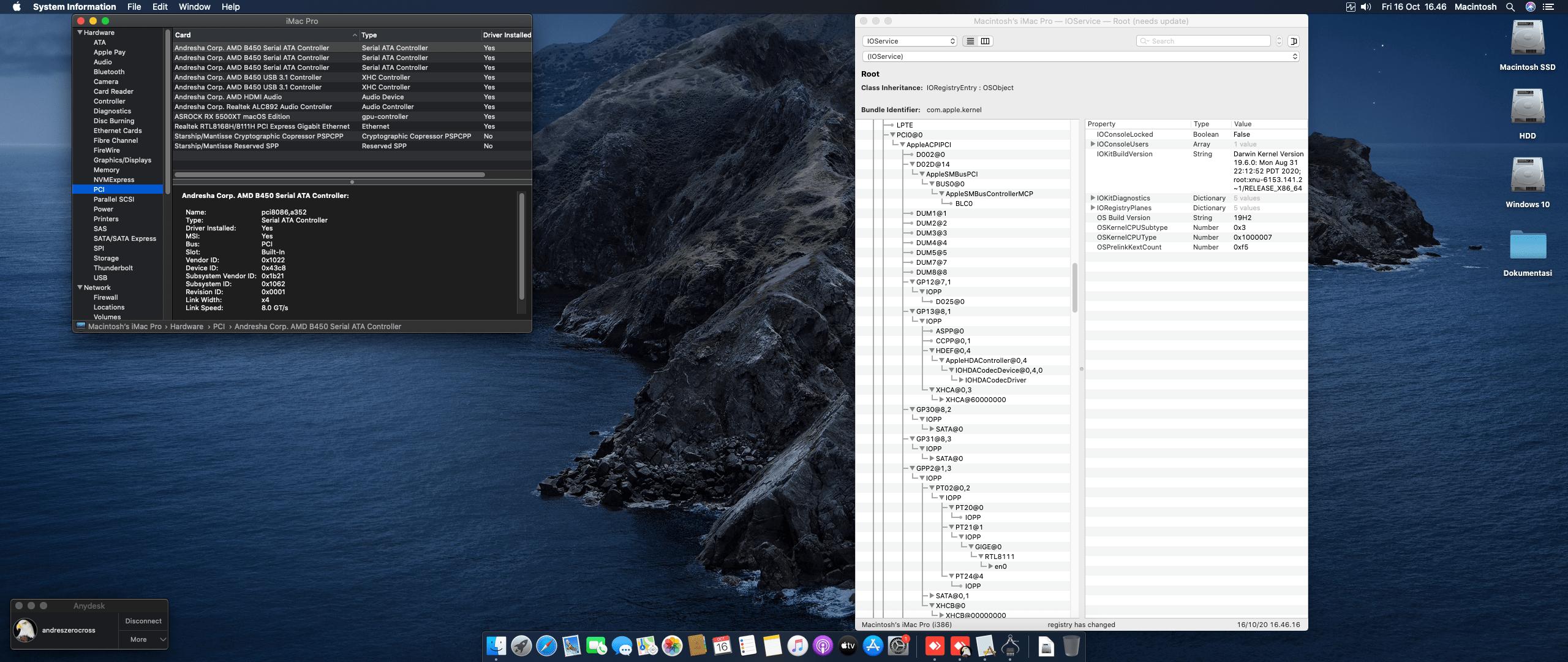
Task: Click Hardware in the path bar
Action: click(186, 327)
